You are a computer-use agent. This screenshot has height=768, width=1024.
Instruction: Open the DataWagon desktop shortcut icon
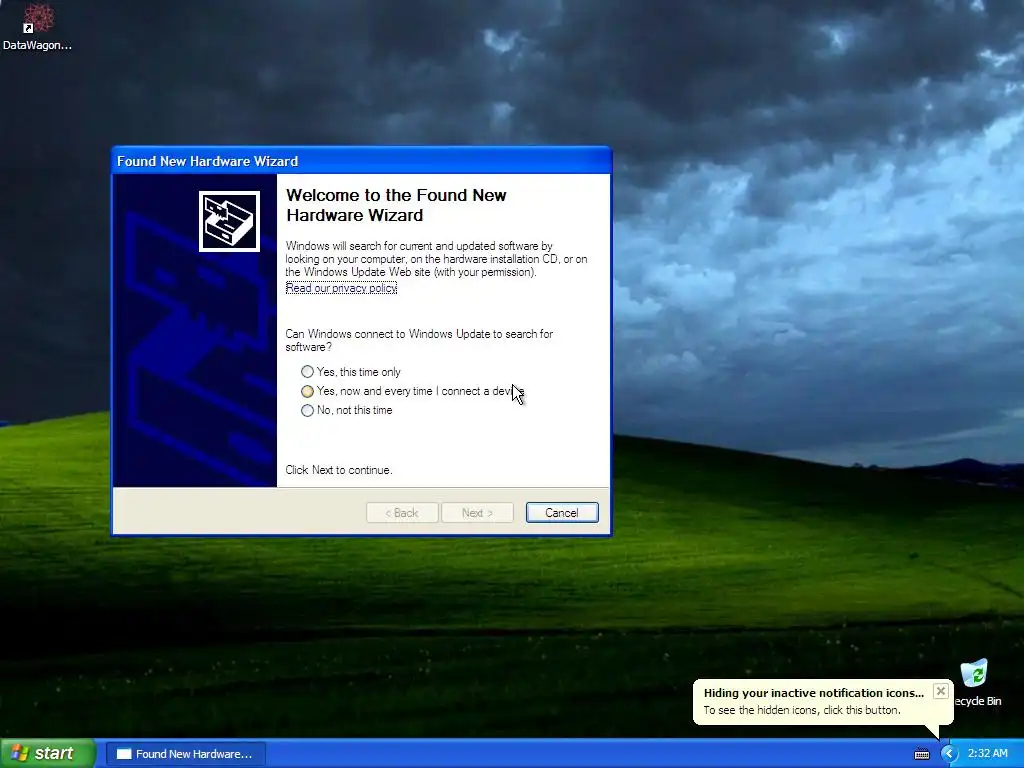point(37,27)
